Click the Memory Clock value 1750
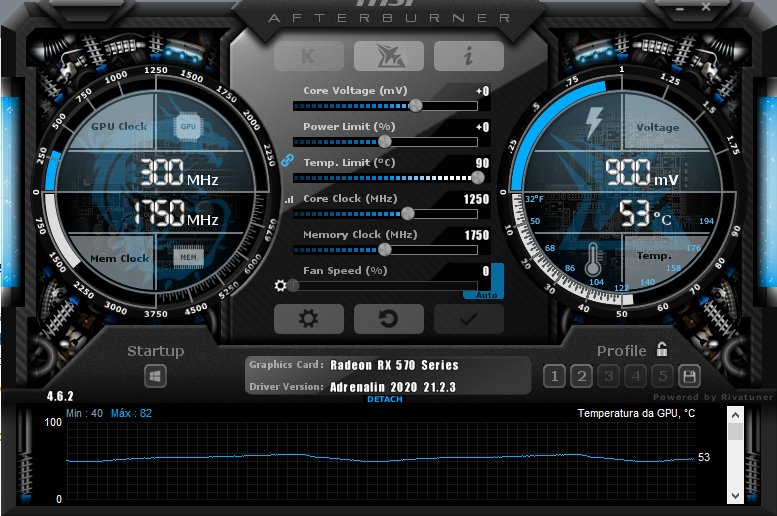The height and width of the screenshot is (516, 777). point(477,235)
